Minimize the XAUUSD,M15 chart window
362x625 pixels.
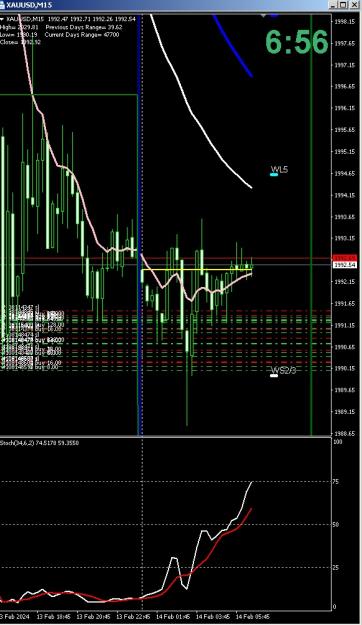(x=333, y=5)
